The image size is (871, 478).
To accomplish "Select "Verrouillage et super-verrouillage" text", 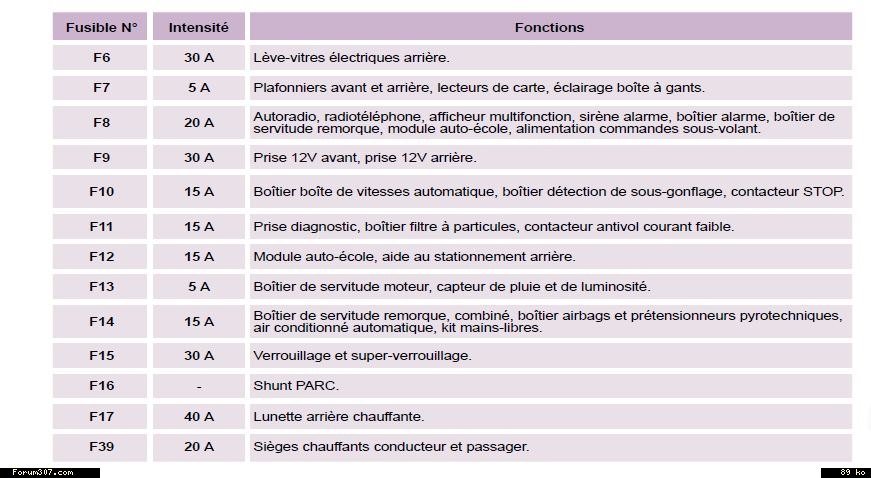I will point(362,356).
